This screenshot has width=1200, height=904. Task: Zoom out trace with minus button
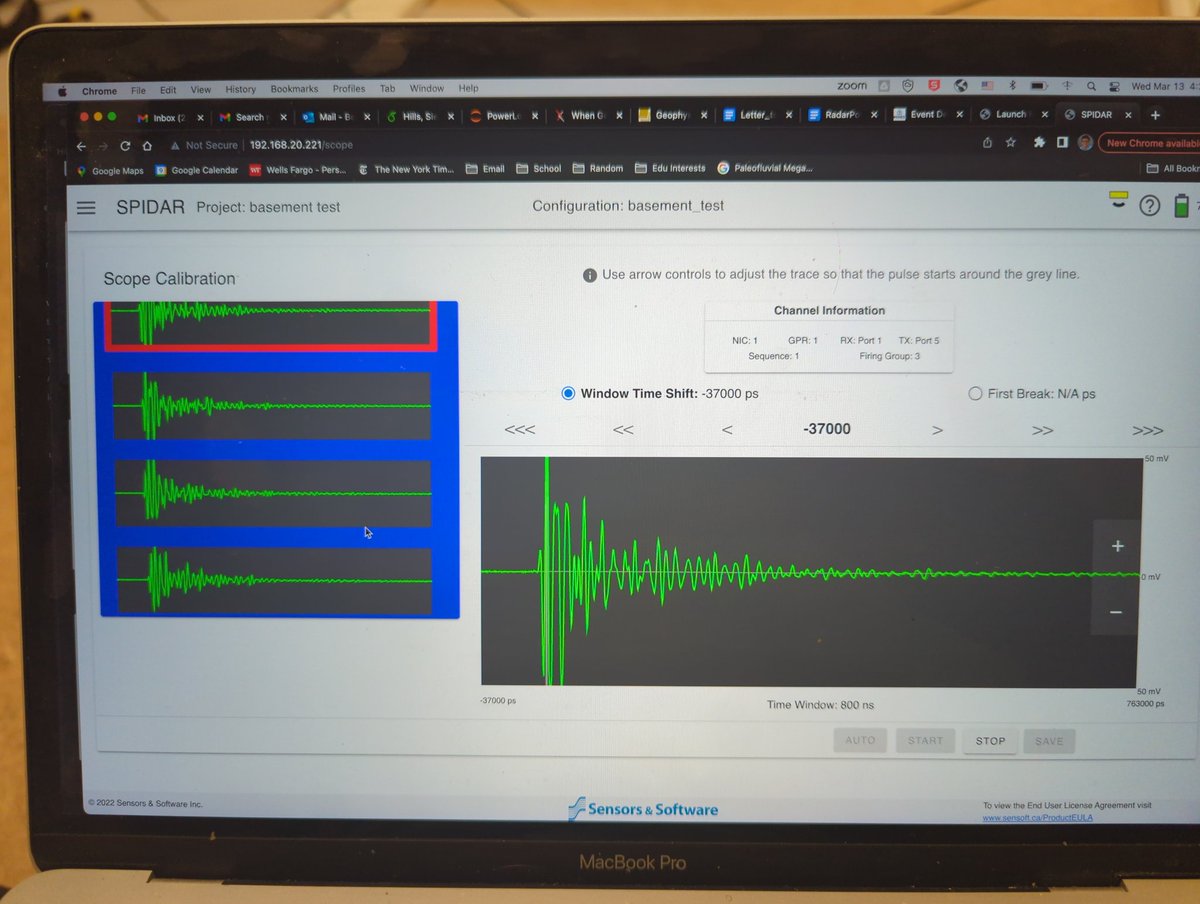tap(1116, 612)
